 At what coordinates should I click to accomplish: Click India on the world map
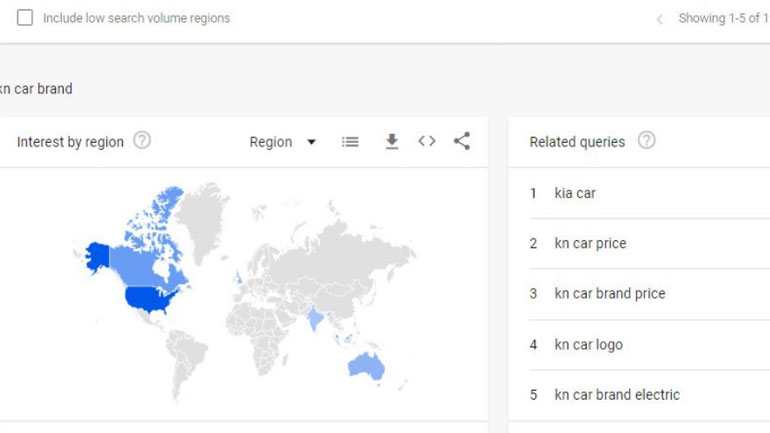click(x=317, y=318)
